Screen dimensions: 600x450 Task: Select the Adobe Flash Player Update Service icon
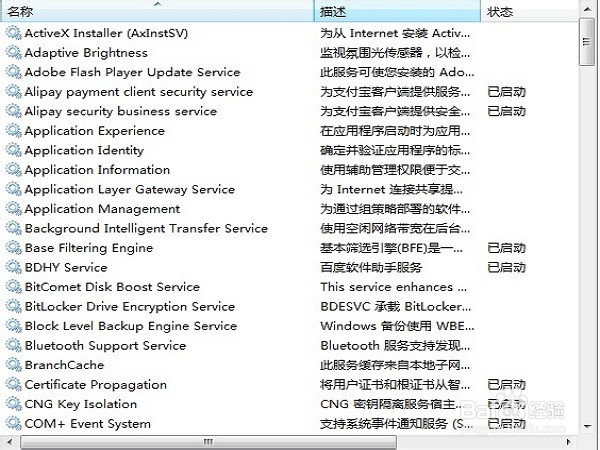[13, 72]
